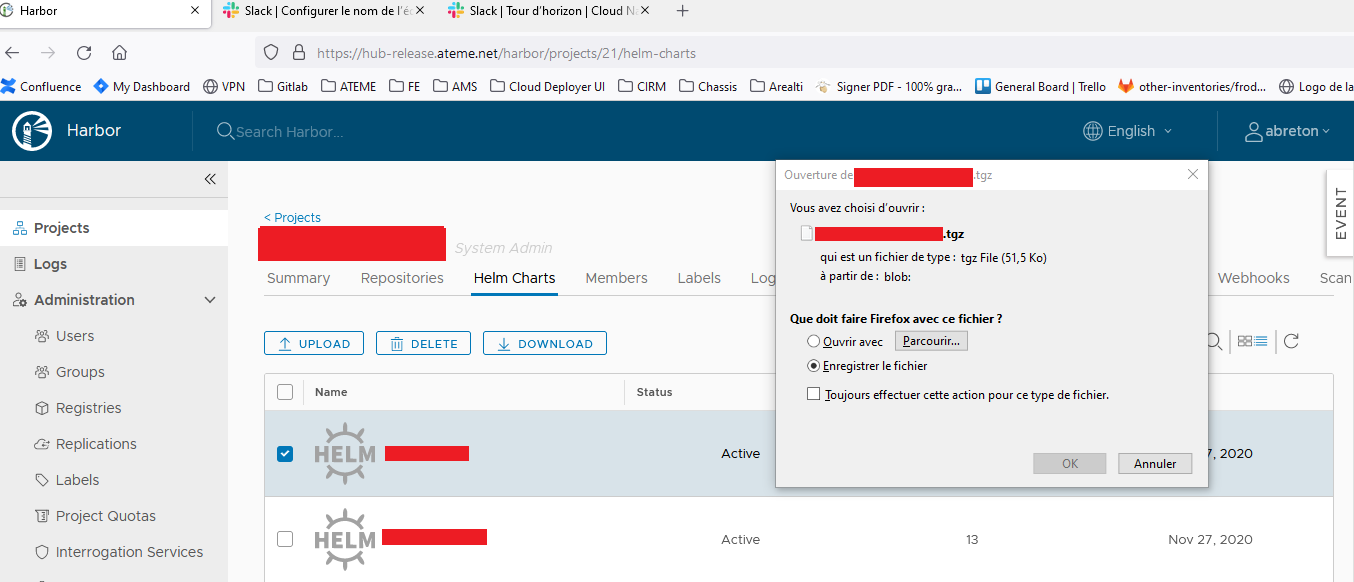Click the user avatar icon for abreton
Image resolution: width=1354 pixels, height=582 pixels.
(x=1254, y=131)
